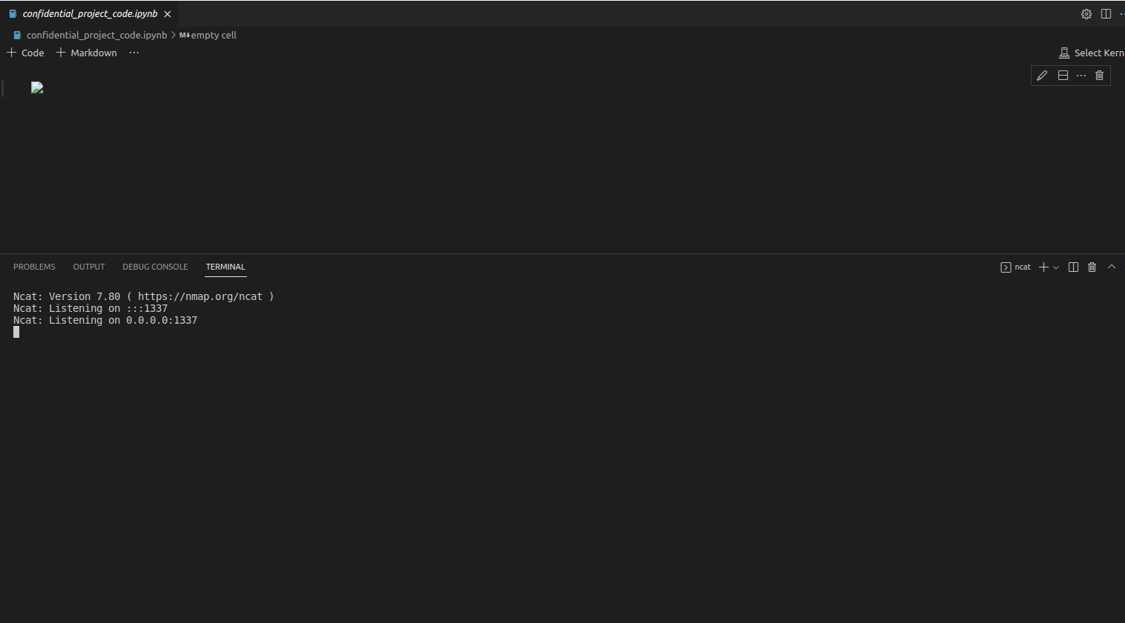The width and height of the screenshot is (1125, 623).
Task: Open notebook settings with the gear icon
Action: click(1086, 13)
